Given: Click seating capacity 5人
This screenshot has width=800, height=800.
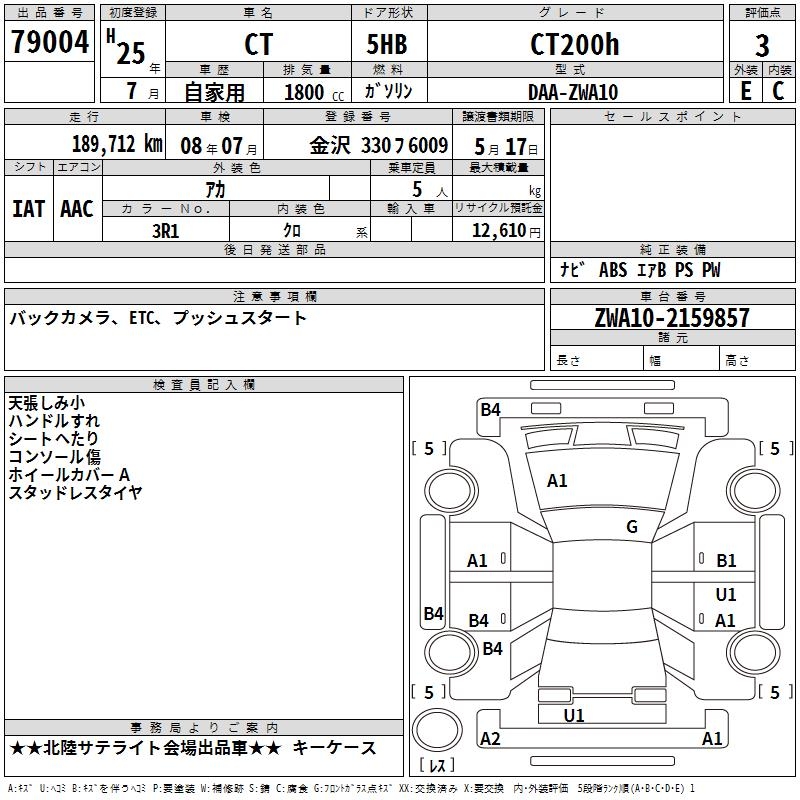Looking at the screenshot, I should (429, 190).
